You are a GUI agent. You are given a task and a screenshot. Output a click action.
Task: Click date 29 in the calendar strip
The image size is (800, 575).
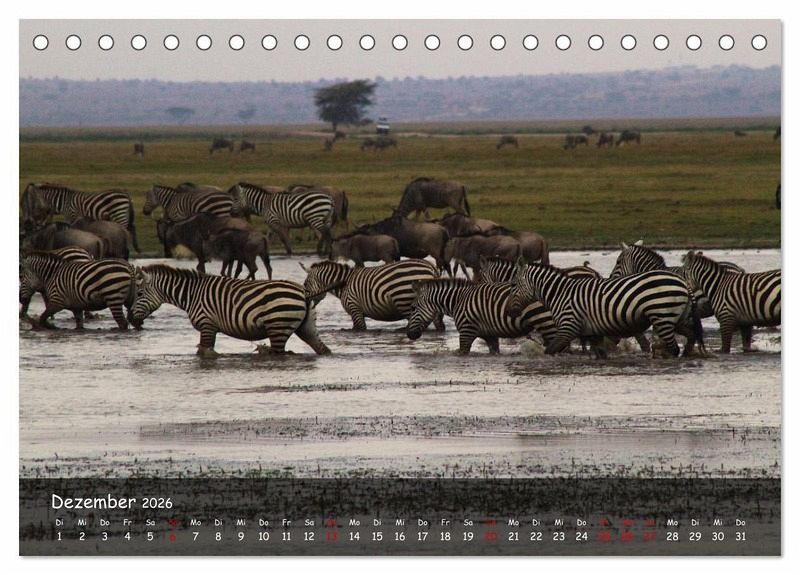pyautogui.click(x=695, y=536)
